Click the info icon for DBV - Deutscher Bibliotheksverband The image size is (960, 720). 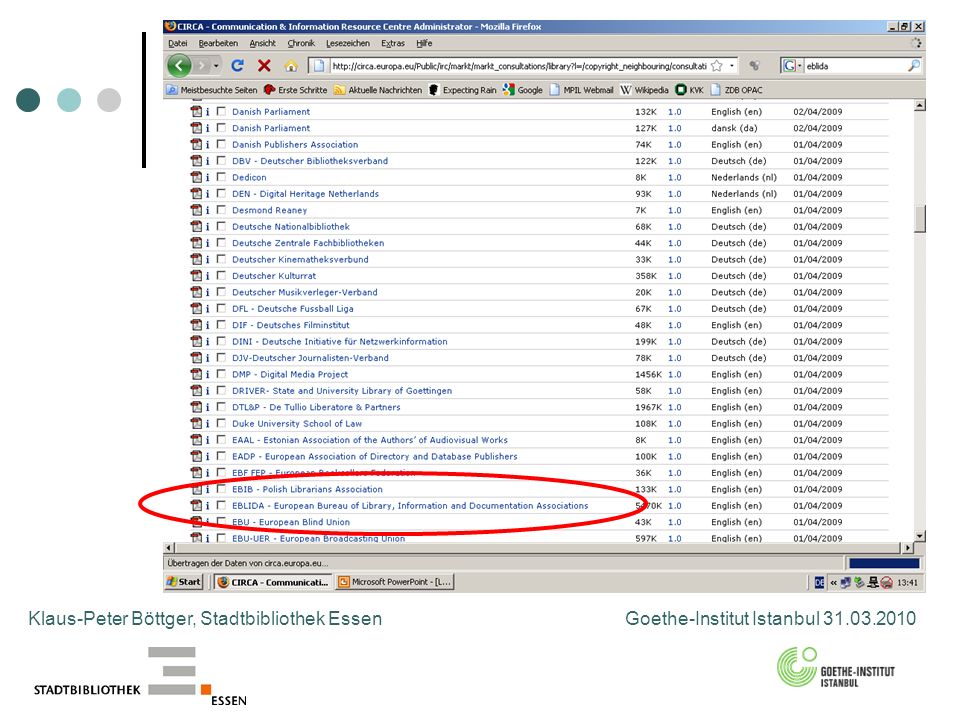click(208, 161)
